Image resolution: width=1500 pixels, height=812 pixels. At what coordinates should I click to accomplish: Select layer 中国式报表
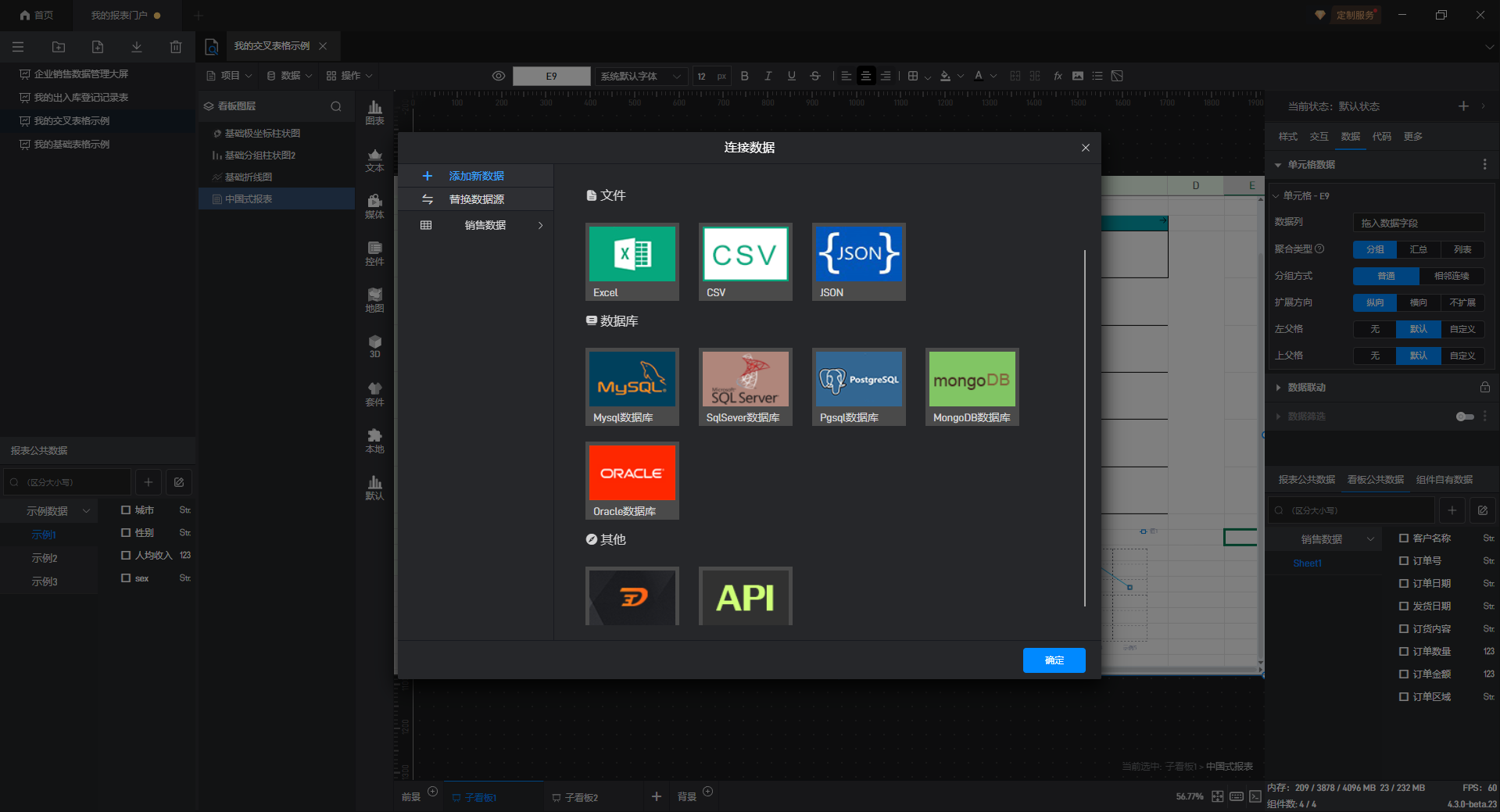point(277,199)
